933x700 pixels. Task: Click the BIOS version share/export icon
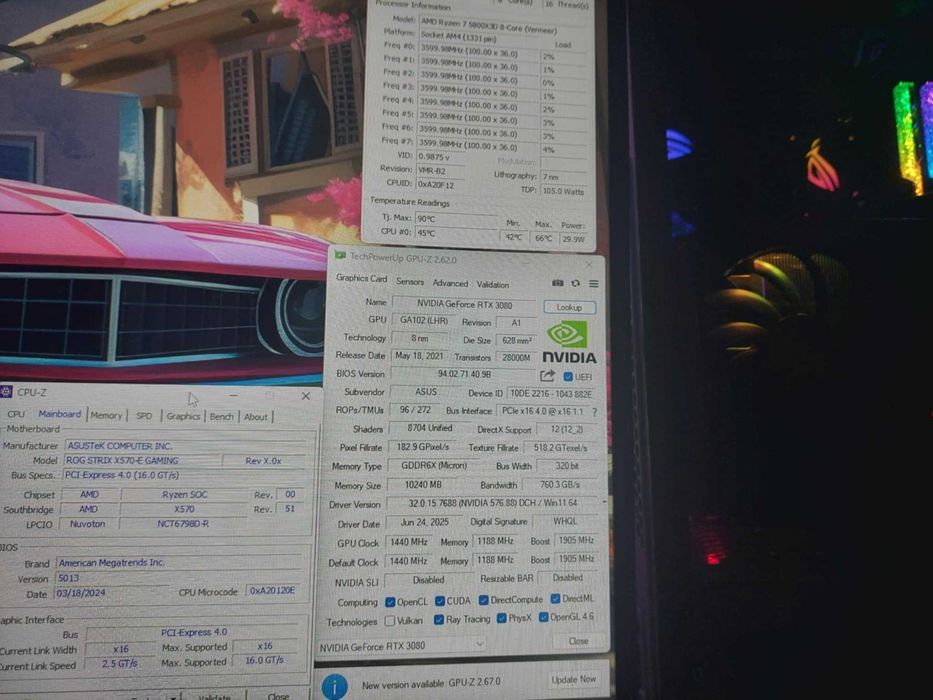[547, 376]
